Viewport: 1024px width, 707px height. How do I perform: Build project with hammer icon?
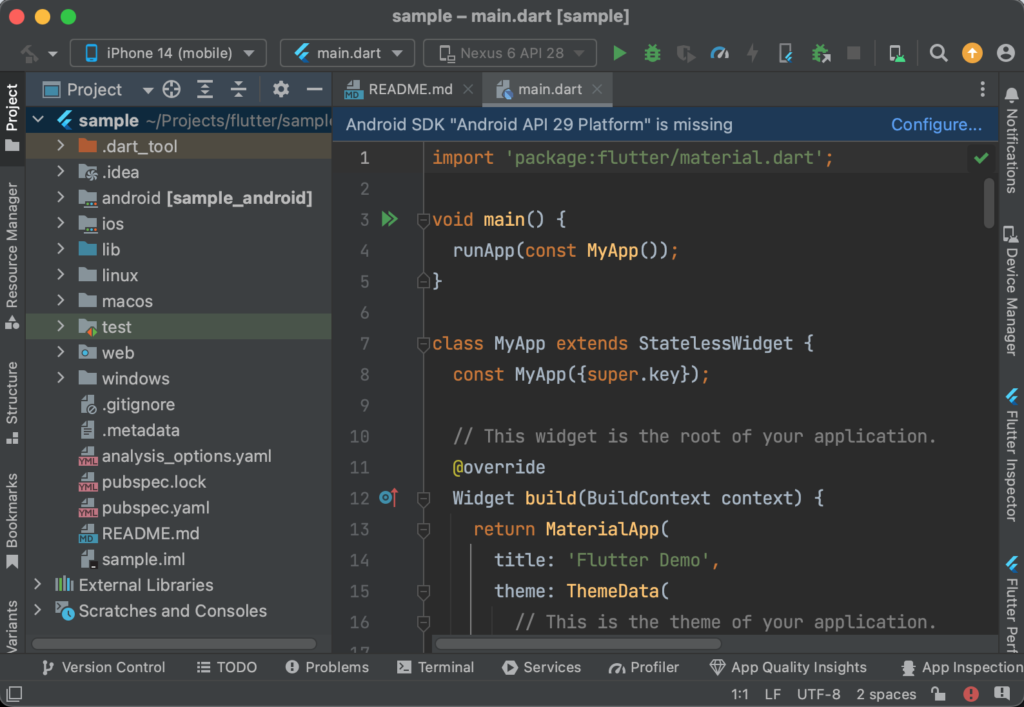coord(28,53)
